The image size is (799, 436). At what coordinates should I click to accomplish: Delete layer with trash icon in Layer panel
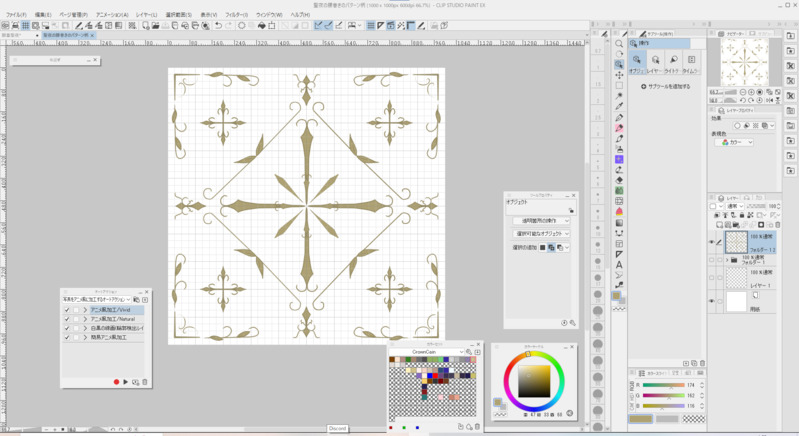click(778, 225)
